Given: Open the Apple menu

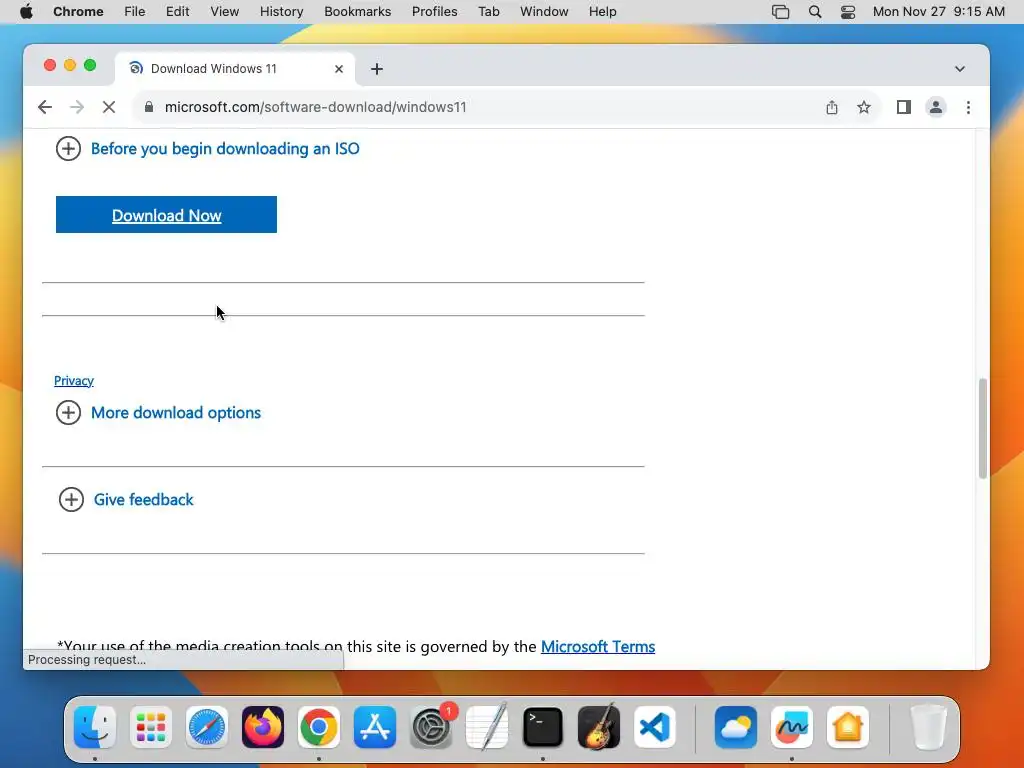Looking at the screenshot, I should click(26, 12).
